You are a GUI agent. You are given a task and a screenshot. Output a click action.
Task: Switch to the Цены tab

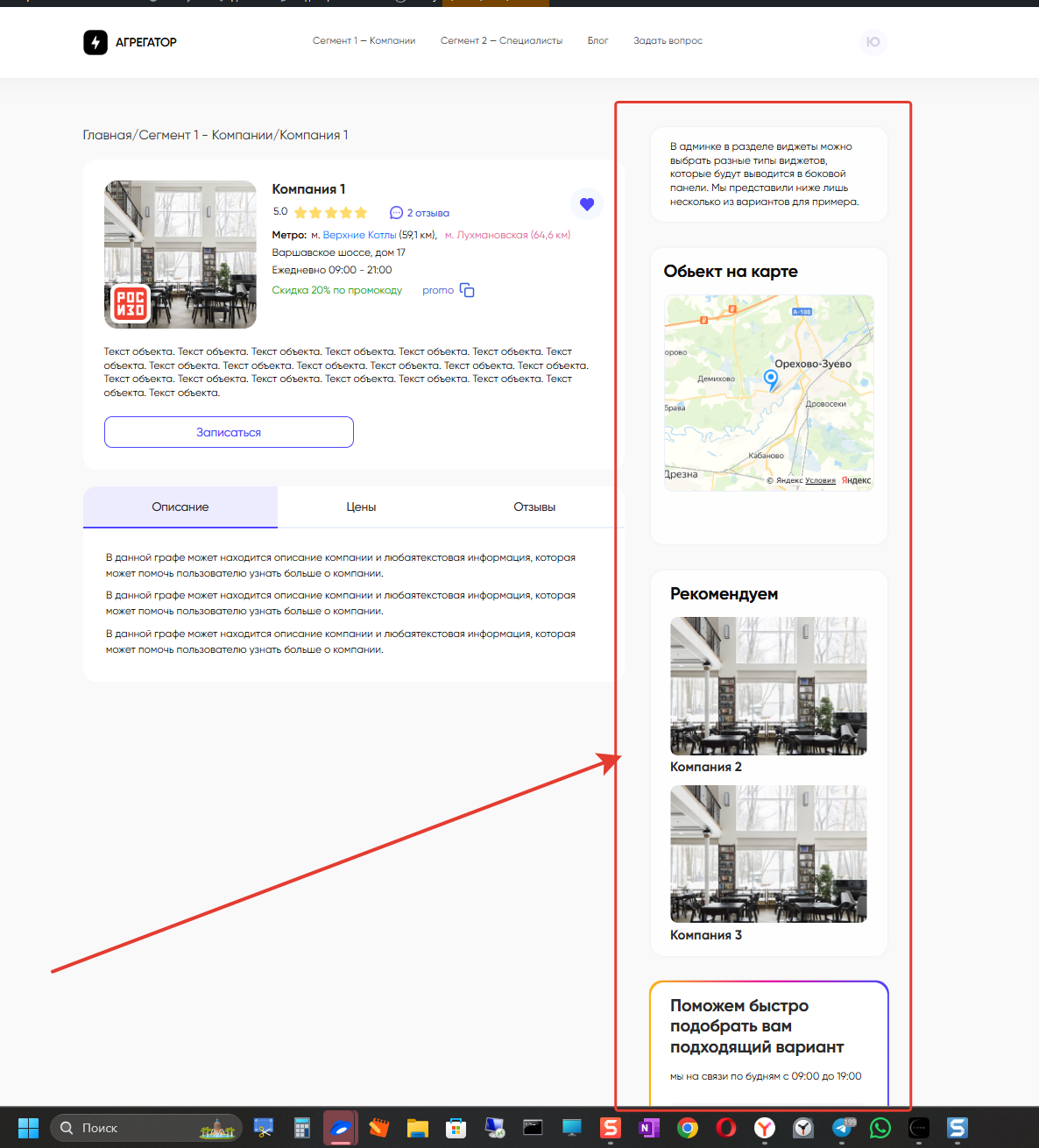pos(361,507)
